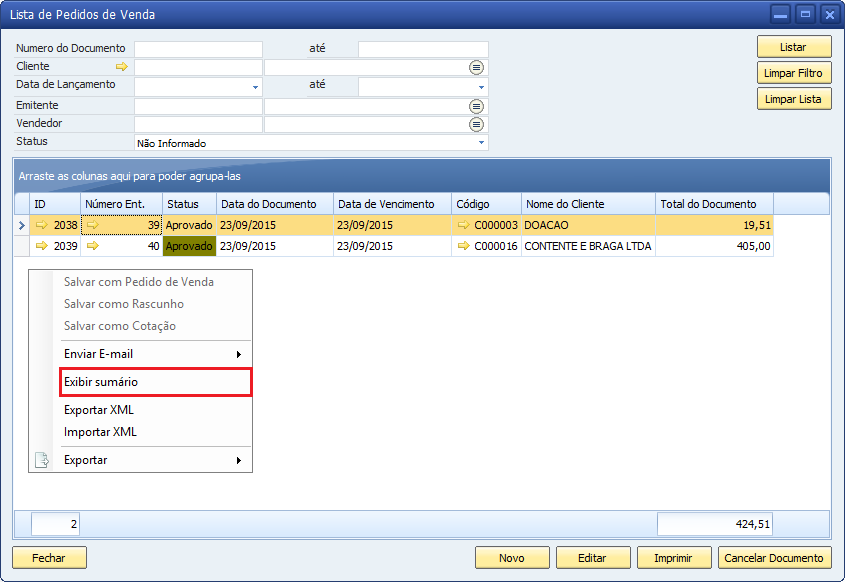Focus the Emitente code field
This screenshot has width=845, height=582.
[x=198, y=106]
